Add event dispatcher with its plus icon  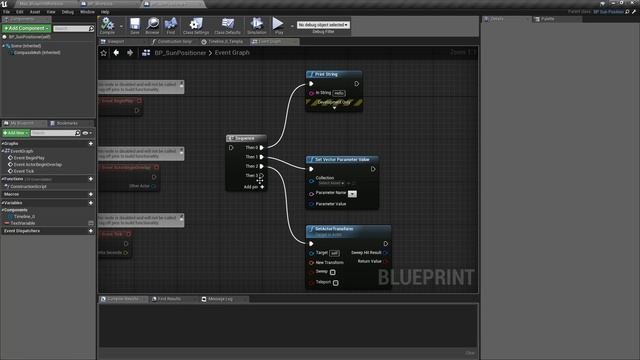(x=91, y=231)
